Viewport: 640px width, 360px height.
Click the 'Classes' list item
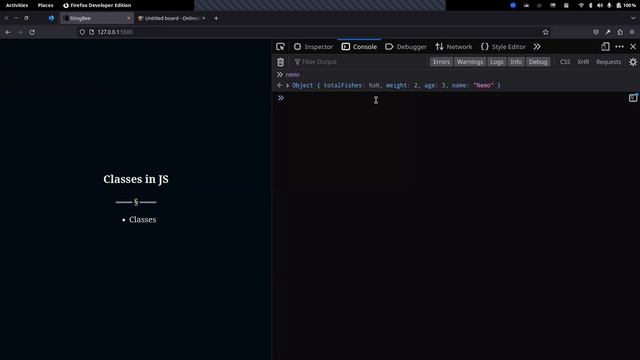[142, 220]
